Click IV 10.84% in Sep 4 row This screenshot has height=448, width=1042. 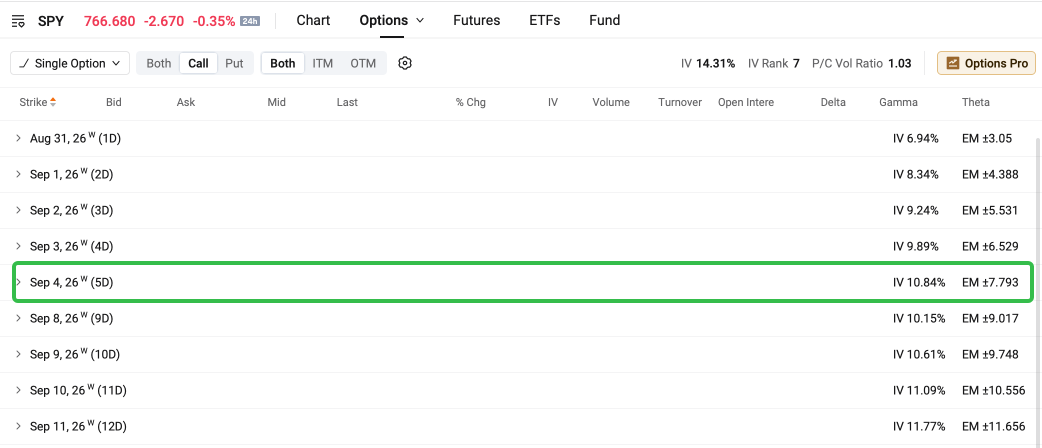pos(919,282)
